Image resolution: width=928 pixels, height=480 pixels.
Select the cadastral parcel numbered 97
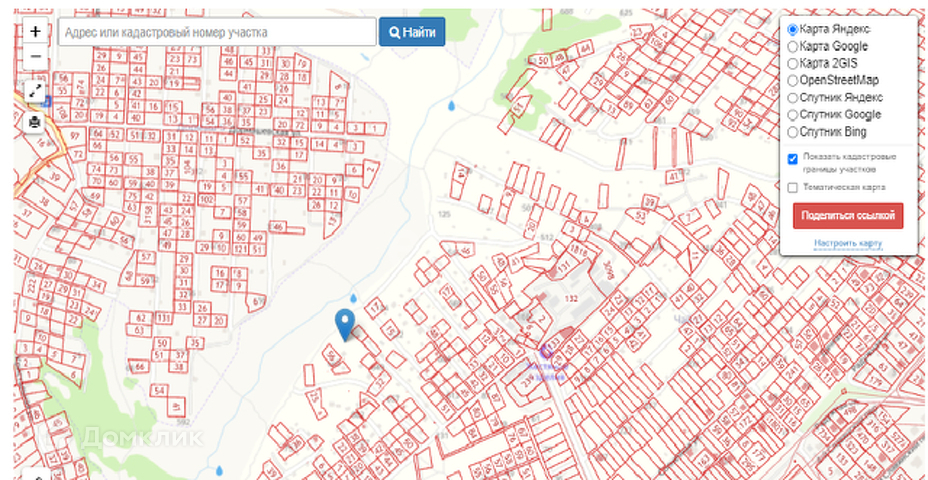[x=75, y=136]
